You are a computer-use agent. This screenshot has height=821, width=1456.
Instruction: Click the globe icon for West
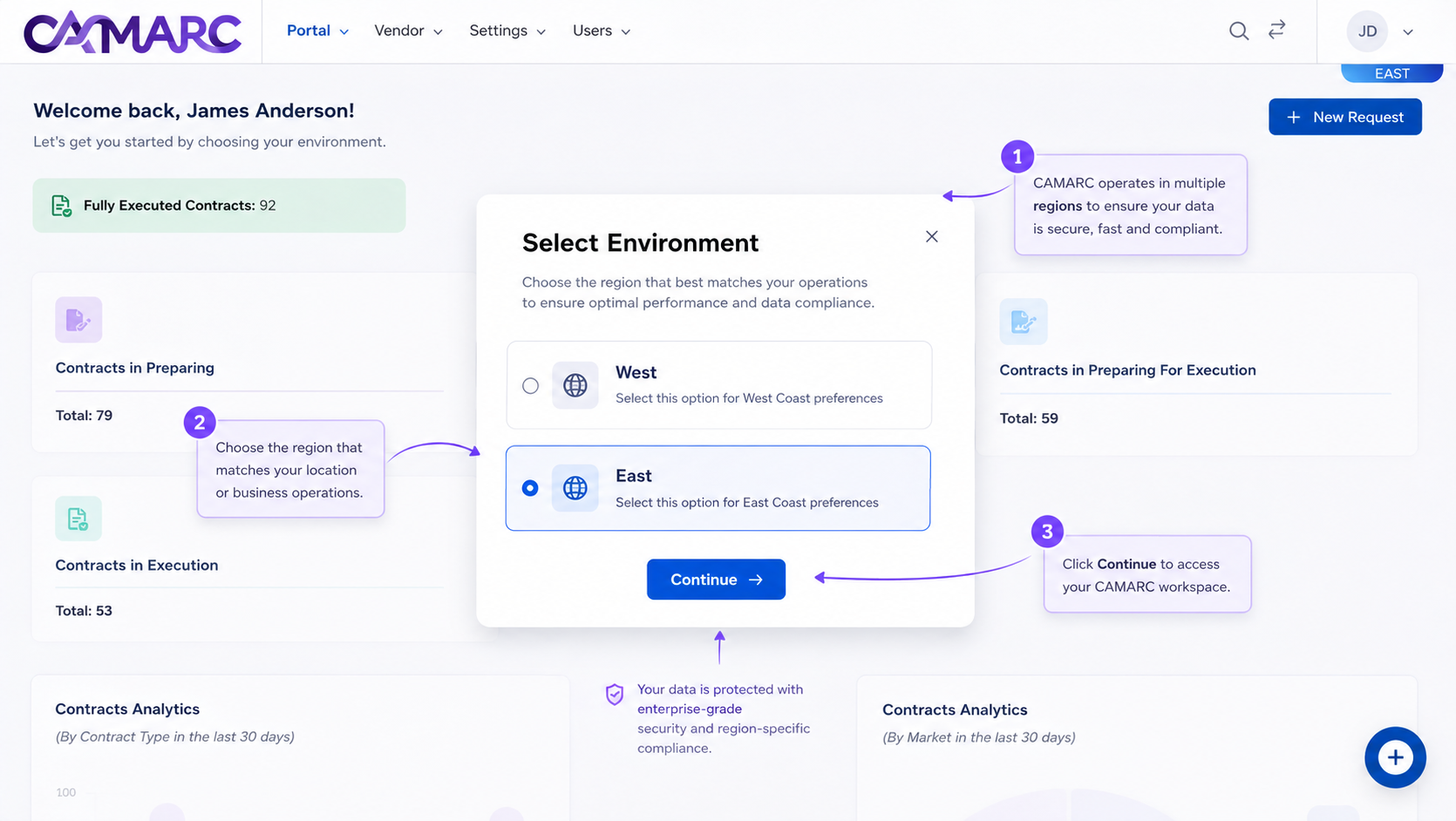coord(575,385)
